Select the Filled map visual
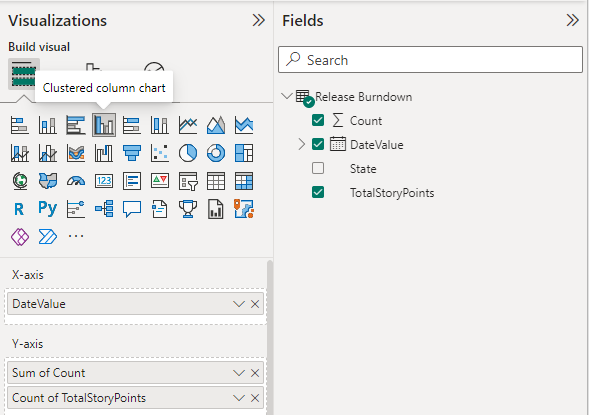The height and width of the screenshot is (415, 589). point(48,181)
